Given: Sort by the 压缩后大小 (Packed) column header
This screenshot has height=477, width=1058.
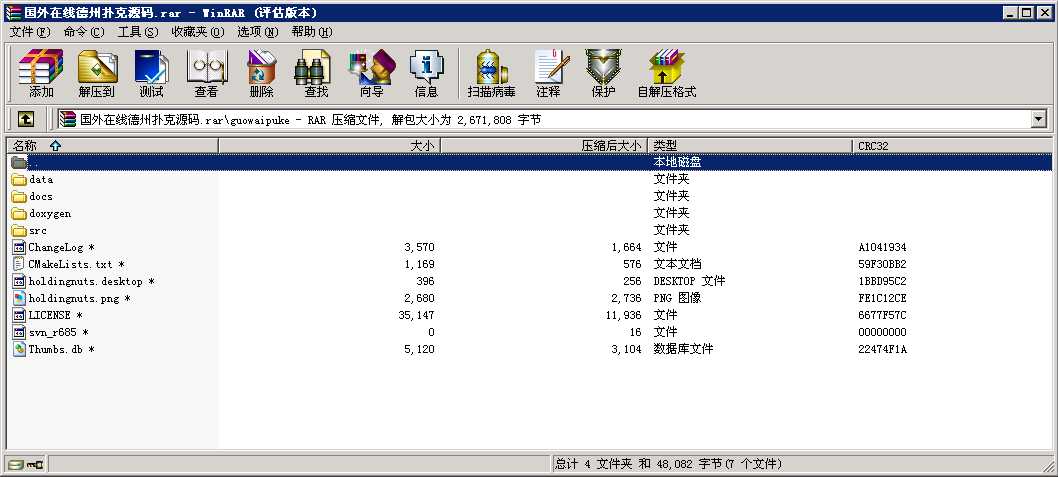Looking at the screenshot, I should 544,146.
